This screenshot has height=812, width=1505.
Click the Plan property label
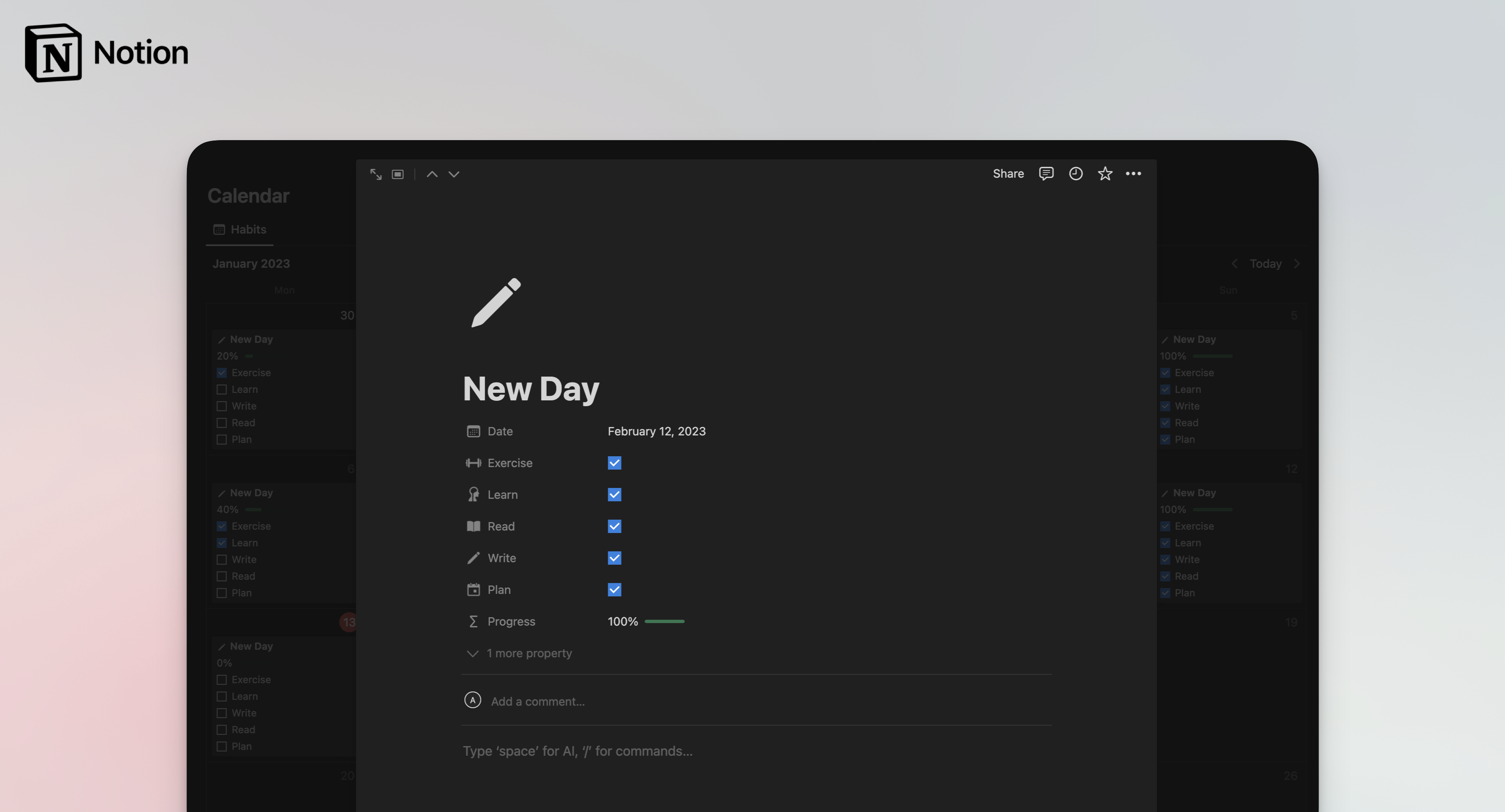coord(499,589)
